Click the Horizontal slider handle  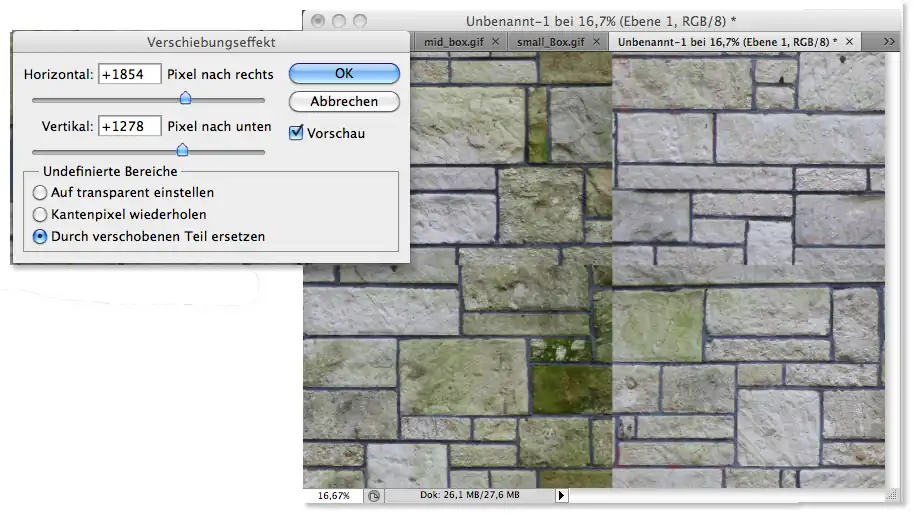coord(185,98)
